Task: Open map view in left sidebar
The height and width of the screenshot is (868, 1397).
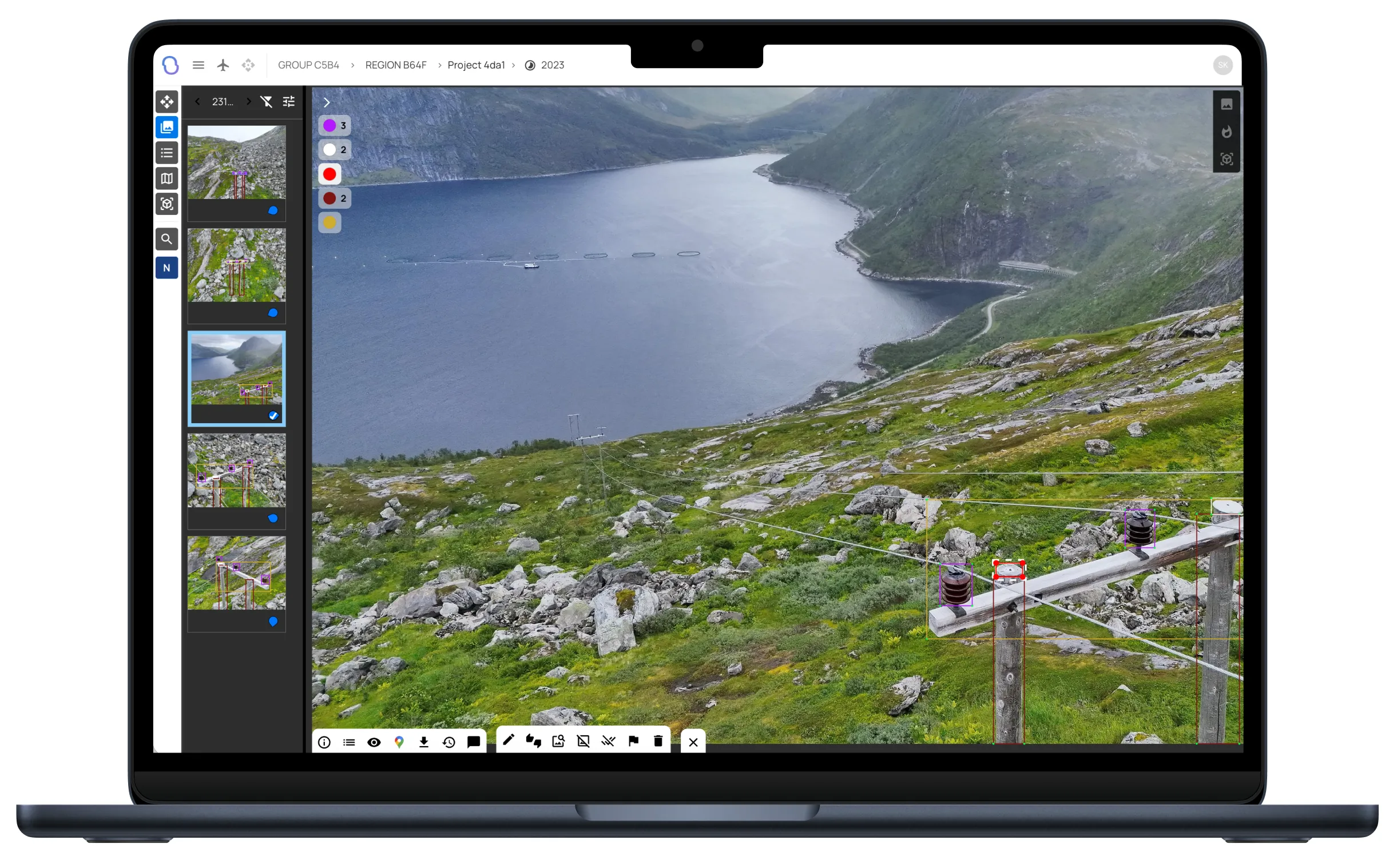Action: [x=167, y=178]
